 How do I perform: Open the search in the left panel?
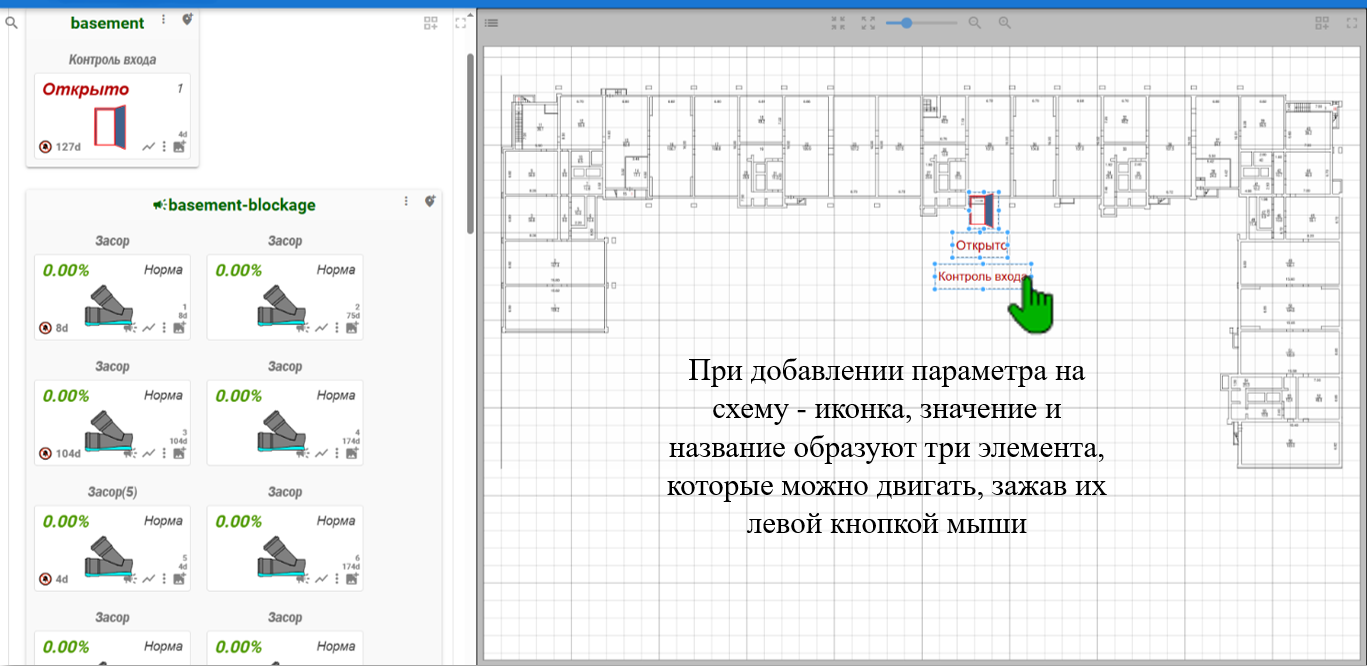point(12,21)
